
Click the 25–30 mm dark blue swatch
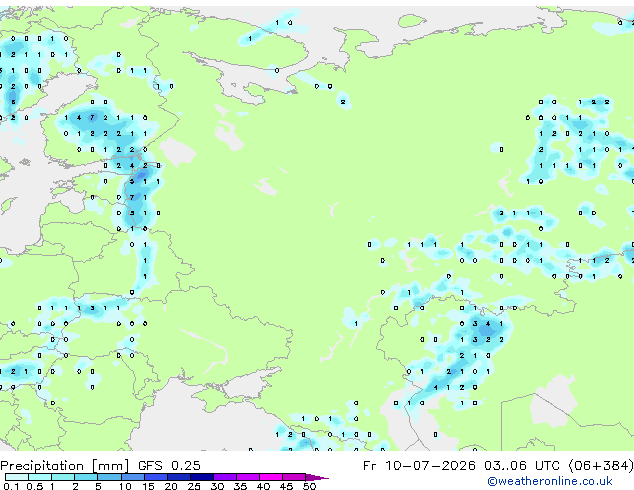pyautogui.click(x=201, y=477)
